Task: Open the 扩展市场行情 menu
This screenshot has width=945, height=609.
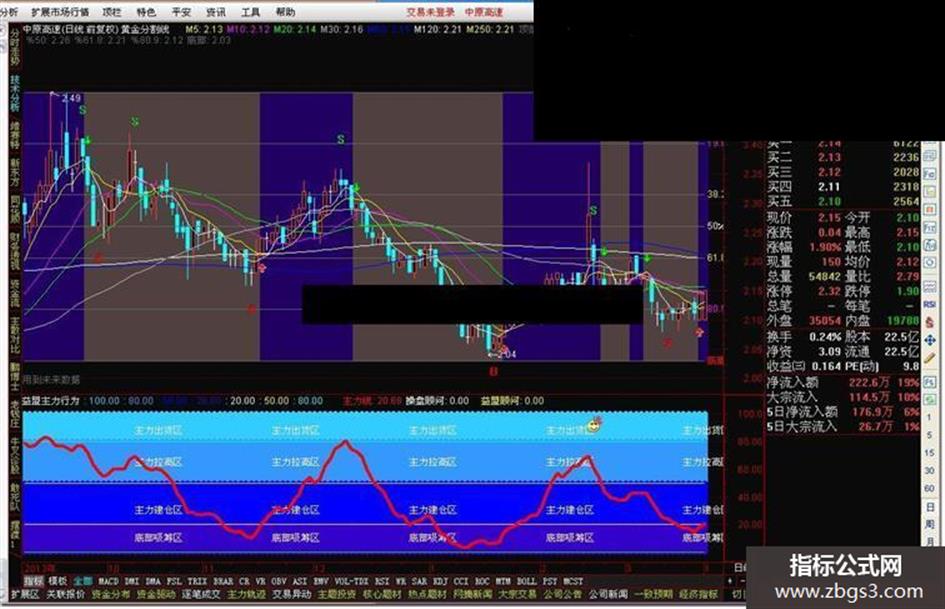Action: (x=60, y=11)
